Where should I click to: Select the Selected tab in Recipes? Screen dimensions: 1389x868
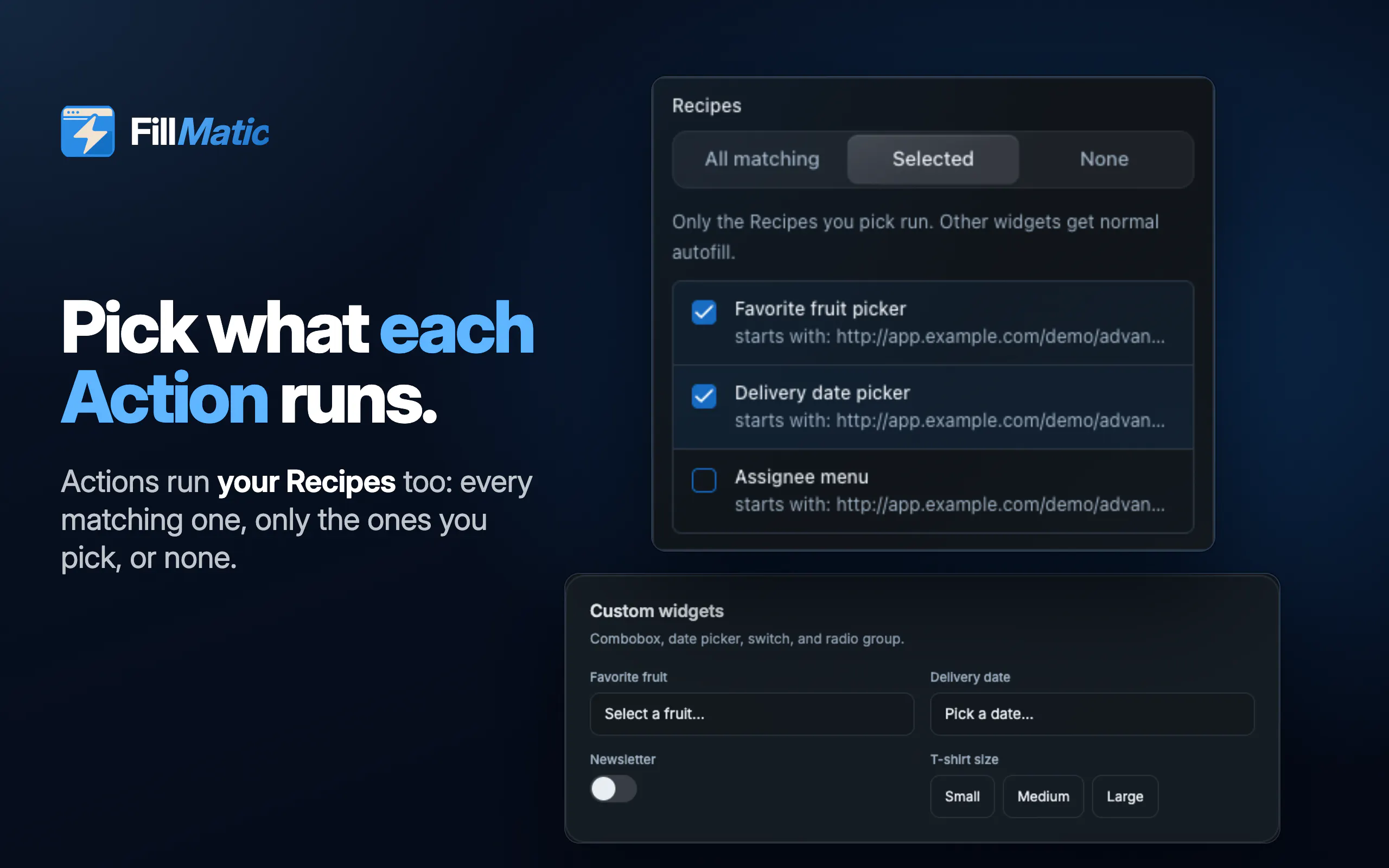click(933, 159)
